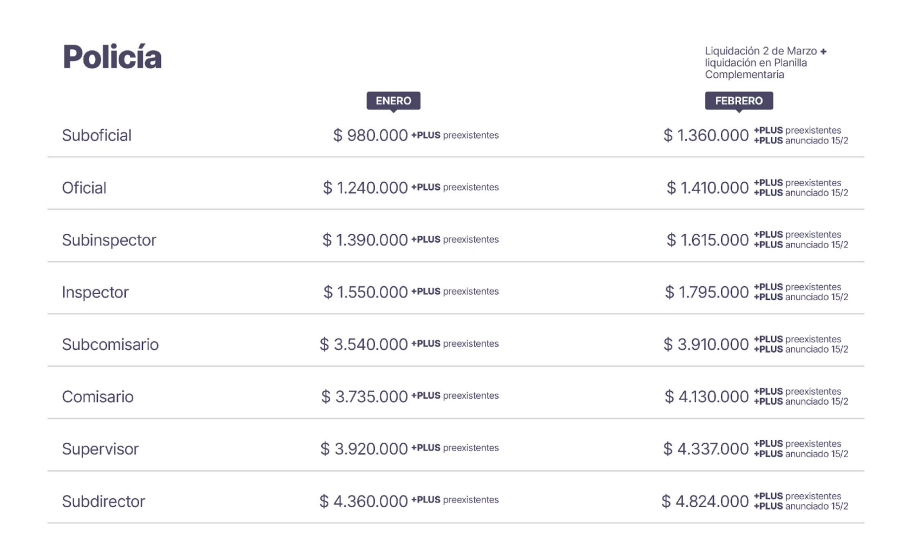Click the $ 4.337.000 Supervisor amount

(x=706, y=449)
